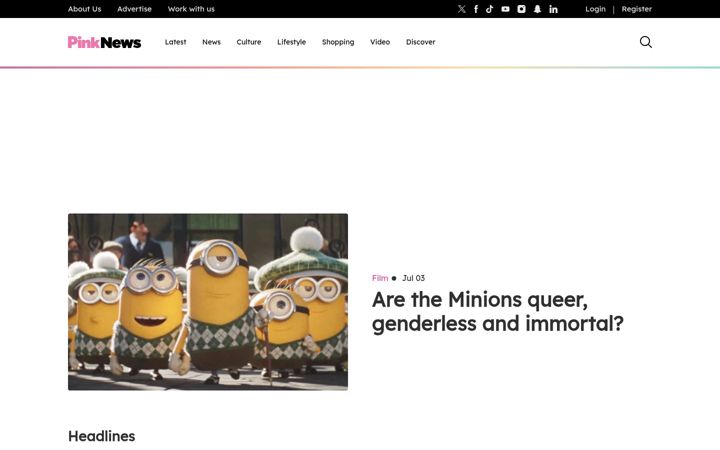Open the search magnifier icon
The image size is (720, 450).
pos(646,42)
